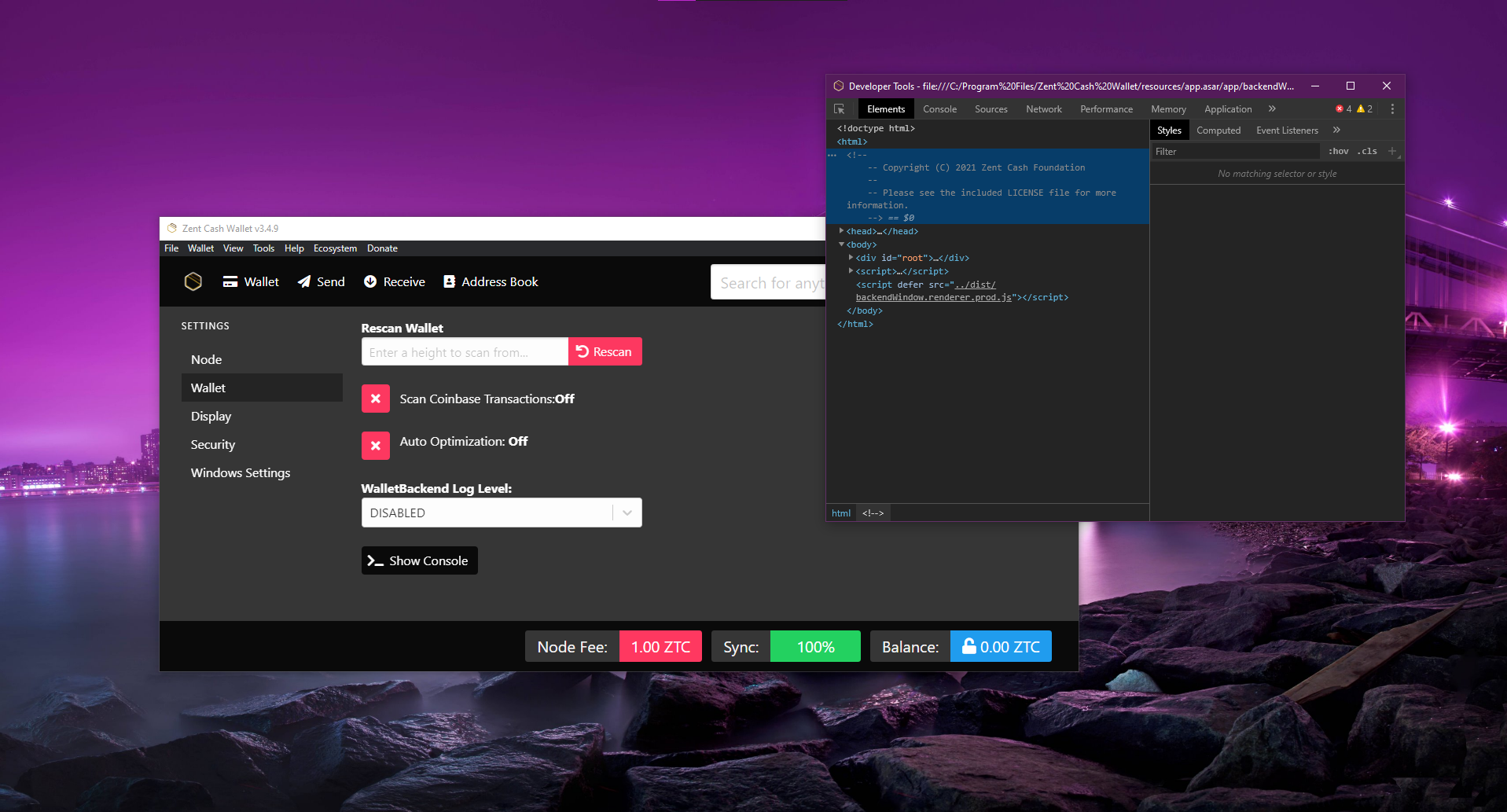Open the Receive page
The width and height of the screenshot is (1507, 812).
click(x=394, y=281)
